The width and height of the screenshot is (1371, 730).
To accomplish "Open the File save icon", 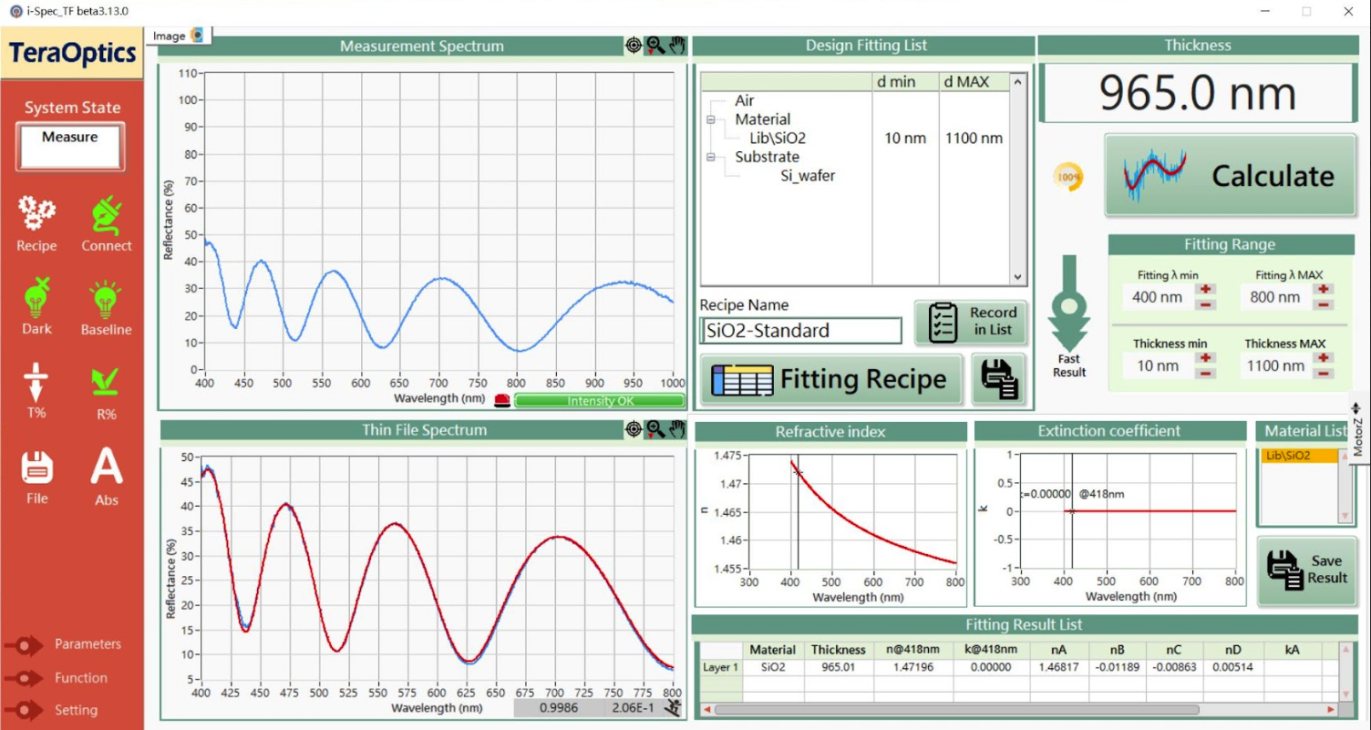I will (37, 467).
